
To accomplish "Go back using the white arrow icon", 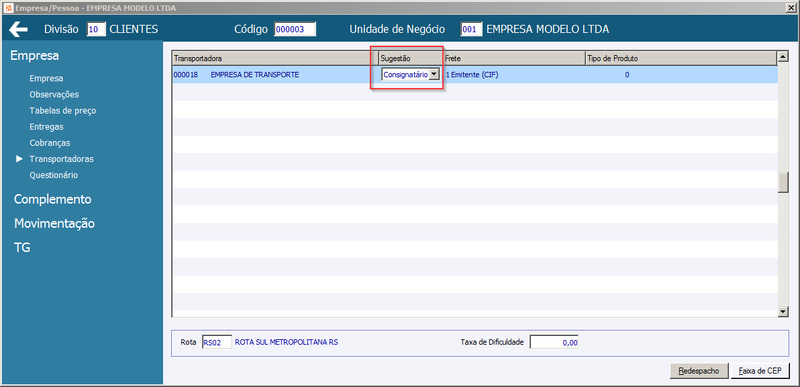I will [x=18, y=30].
